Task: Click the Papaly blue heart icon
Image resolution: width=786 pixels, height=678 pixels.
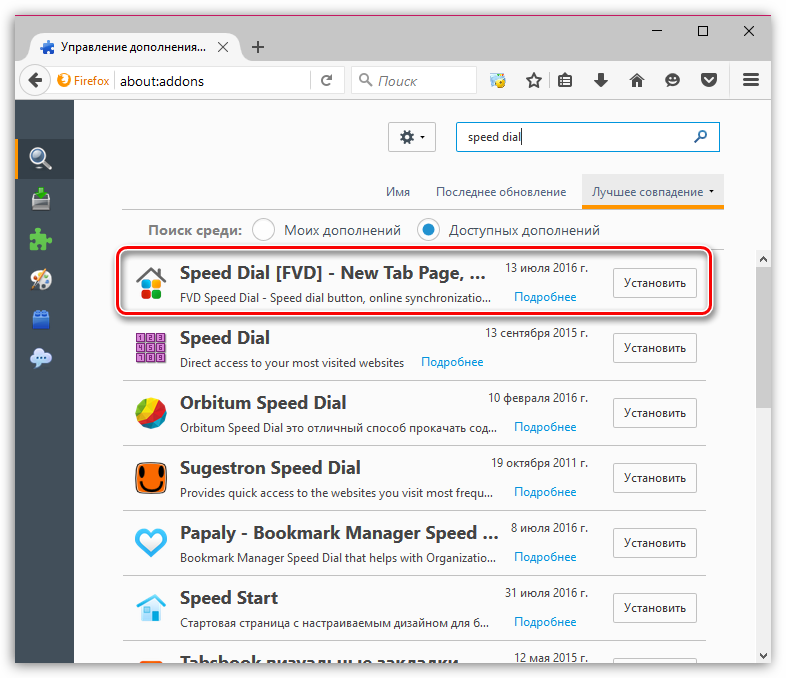Action: tap(151, 543)
